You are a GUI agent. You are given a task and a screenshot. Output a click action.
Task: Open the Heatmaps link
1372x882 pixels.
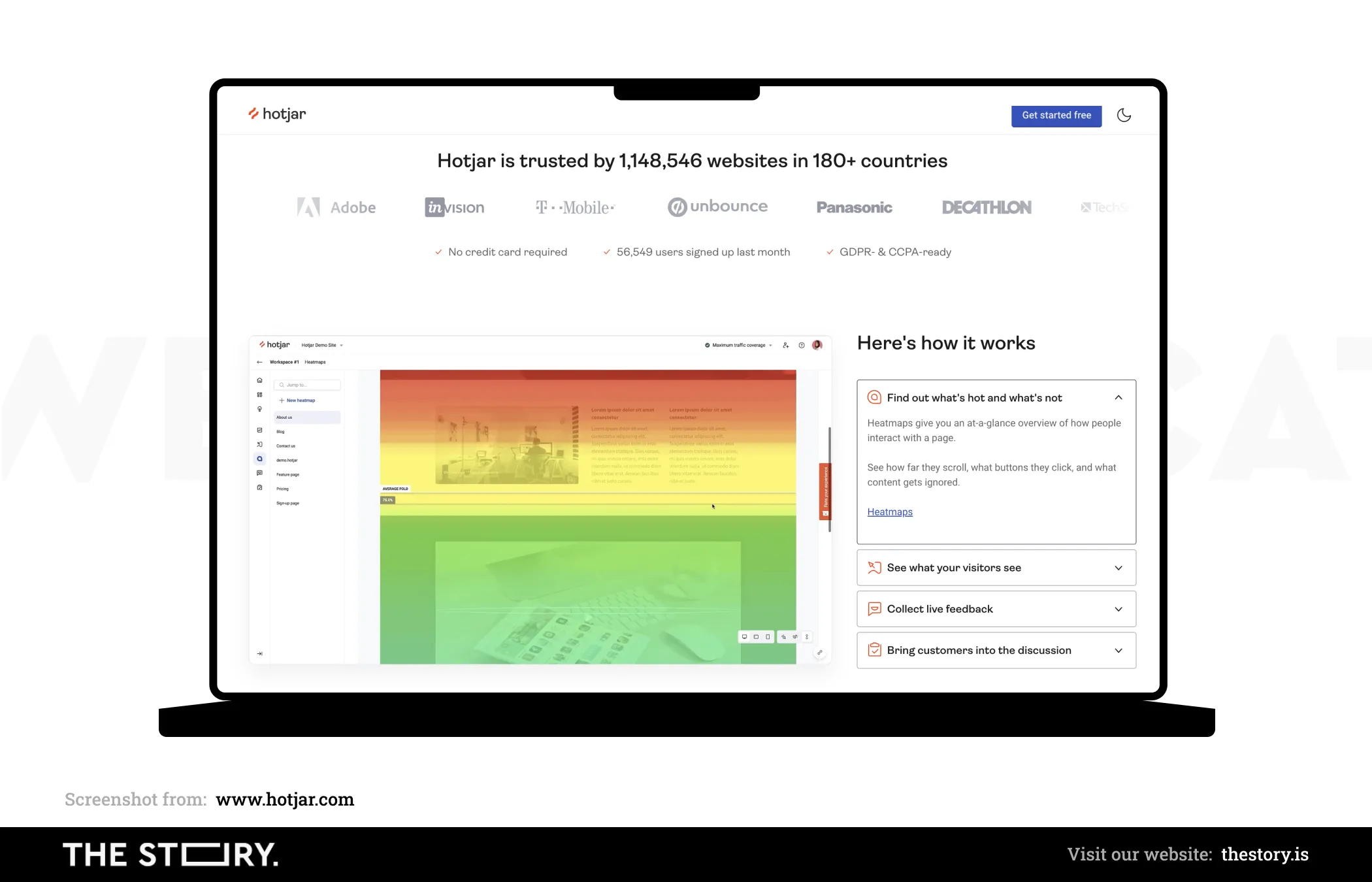(890, 512)
